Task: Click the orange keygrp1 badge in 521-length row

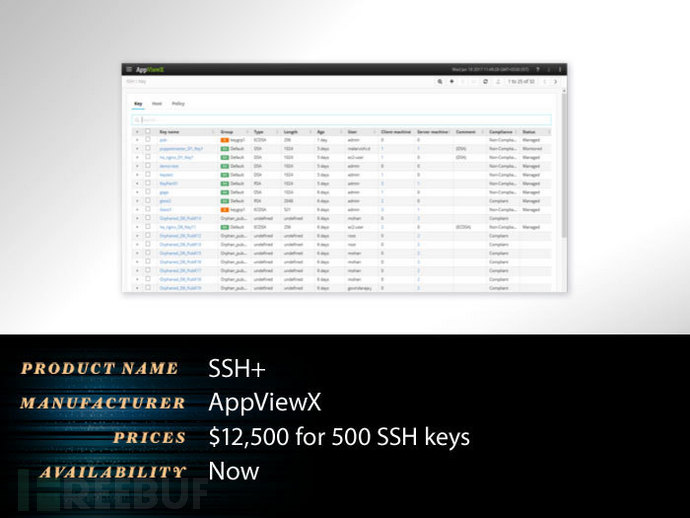Action: (224, 210)
